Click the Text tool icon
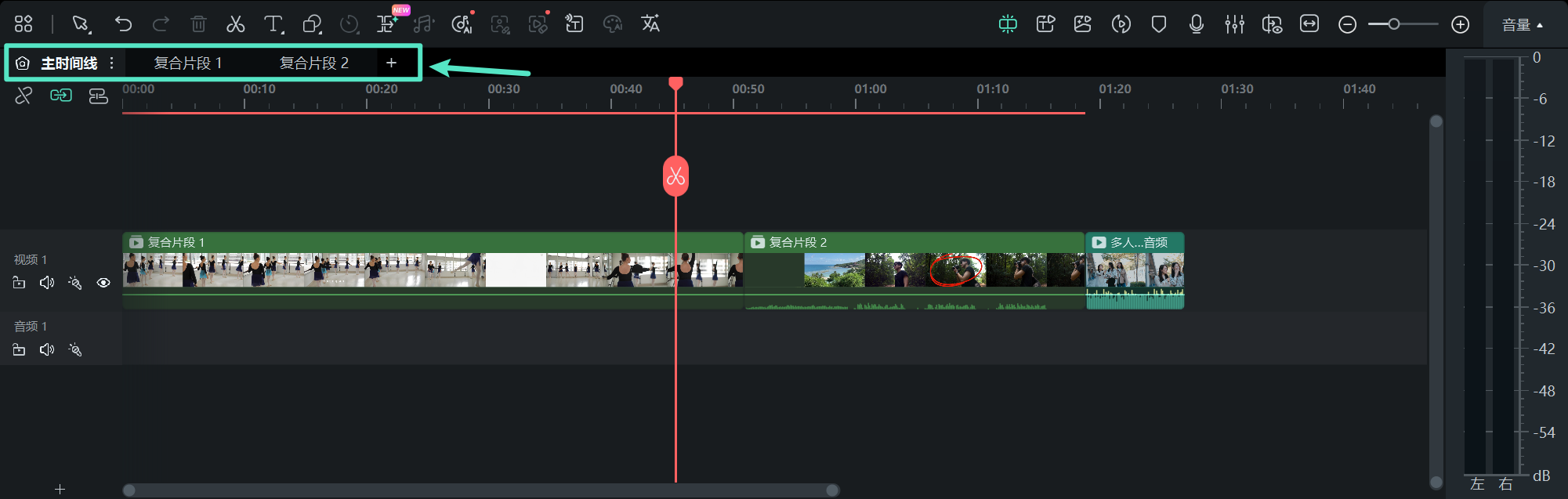The image size is (1568, 499). tap(273, 24)
